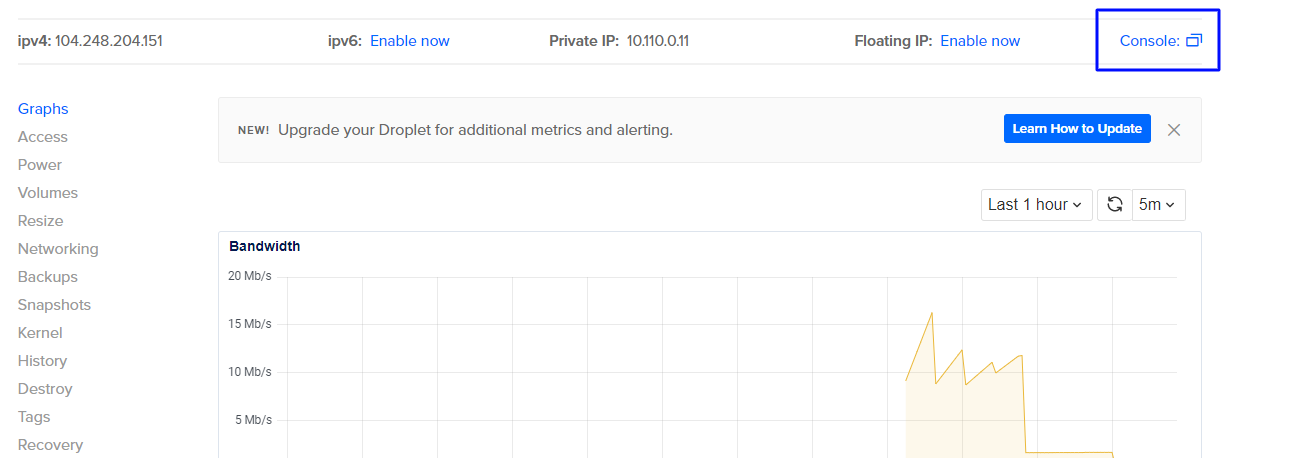The width and height of the screenshot is (1313, 458).
Task: Expand the 5m refresh interval dropdown
Action: pyautogui.click(x=1158, y=204)
